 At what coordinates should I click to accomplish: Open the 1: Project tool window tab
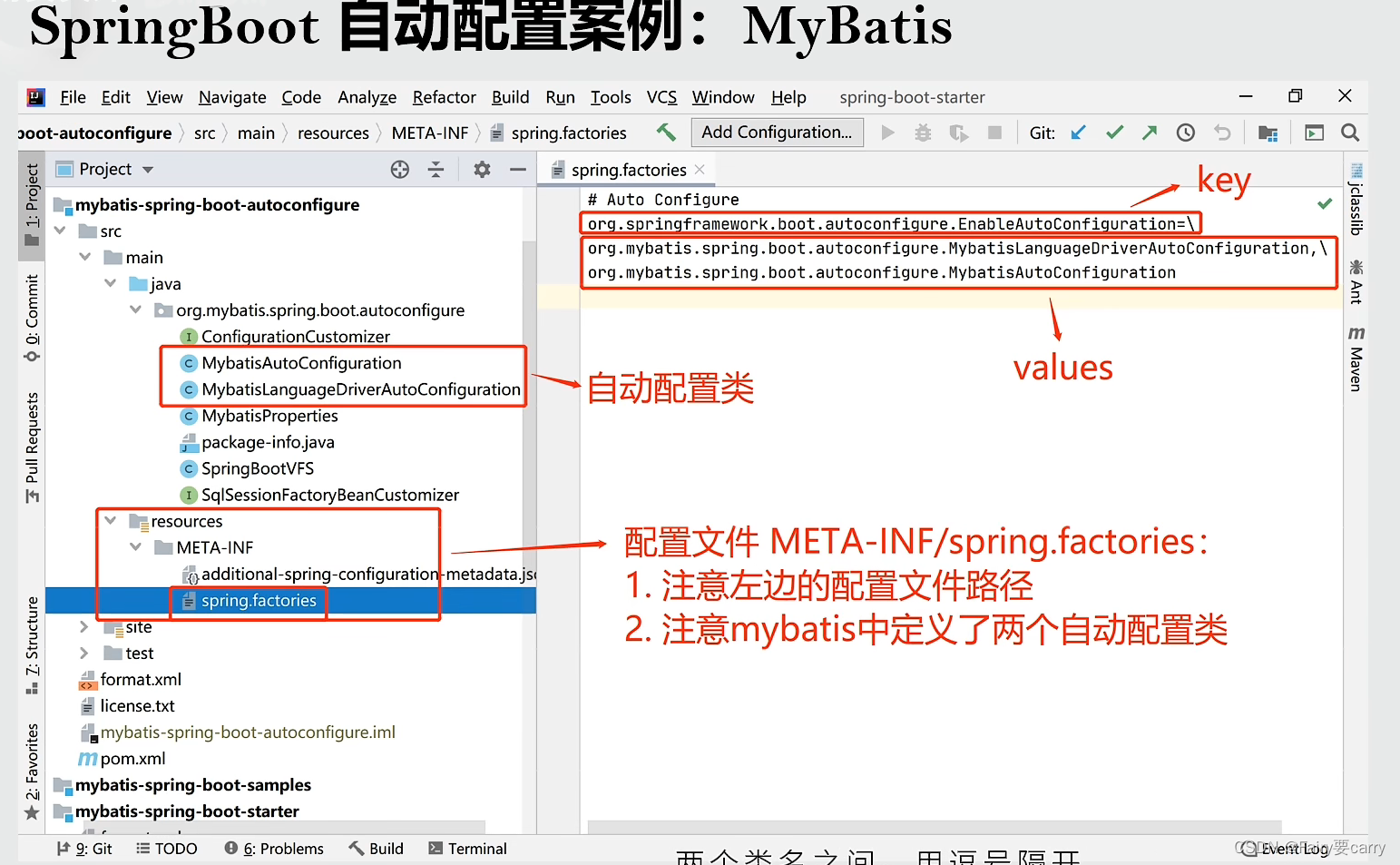32,205
